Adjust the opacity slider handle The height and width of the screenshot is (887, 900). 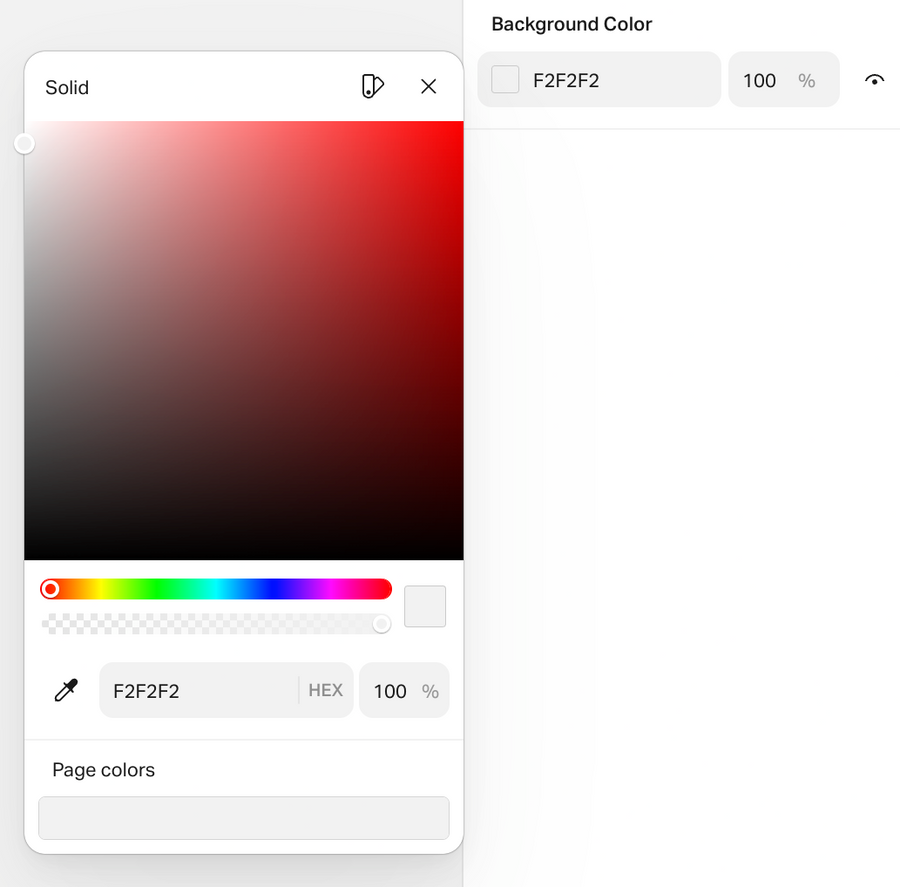tap(381, 623)
